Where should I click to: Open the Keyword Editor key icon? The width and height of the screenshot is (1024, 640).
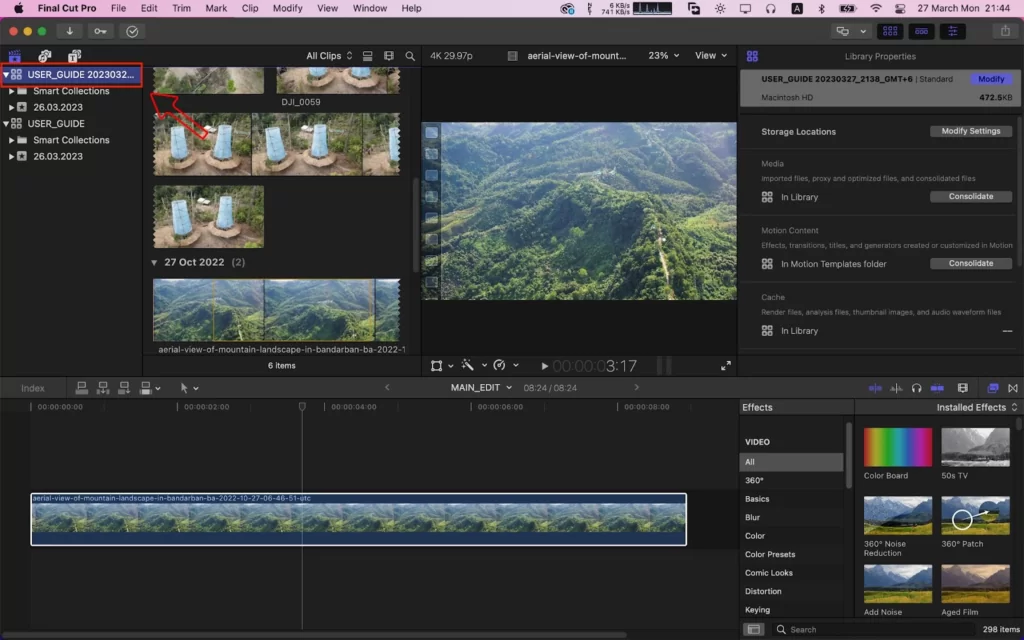(100, 31)
